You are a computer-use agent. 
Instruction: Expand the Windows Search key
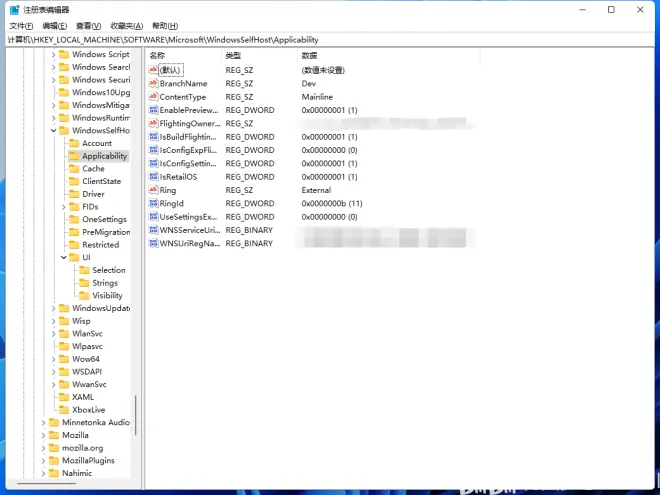coord(53,67)
